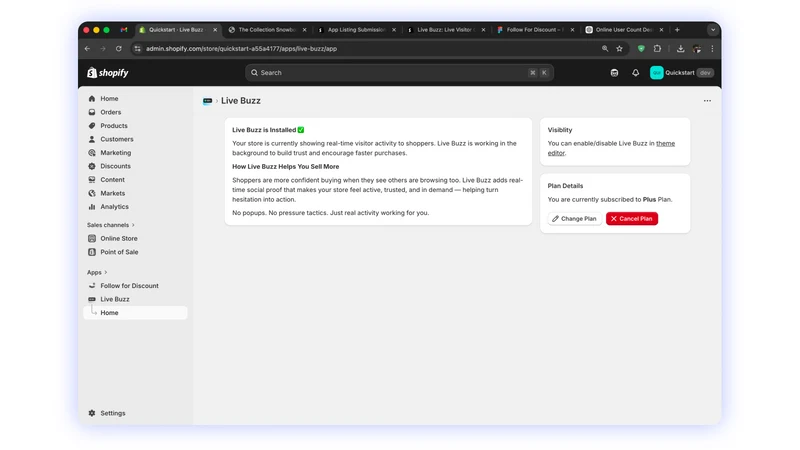This screenshot has height=450, width=800.
Task: Switch to Online User Count tab
Action: point(623,30)
